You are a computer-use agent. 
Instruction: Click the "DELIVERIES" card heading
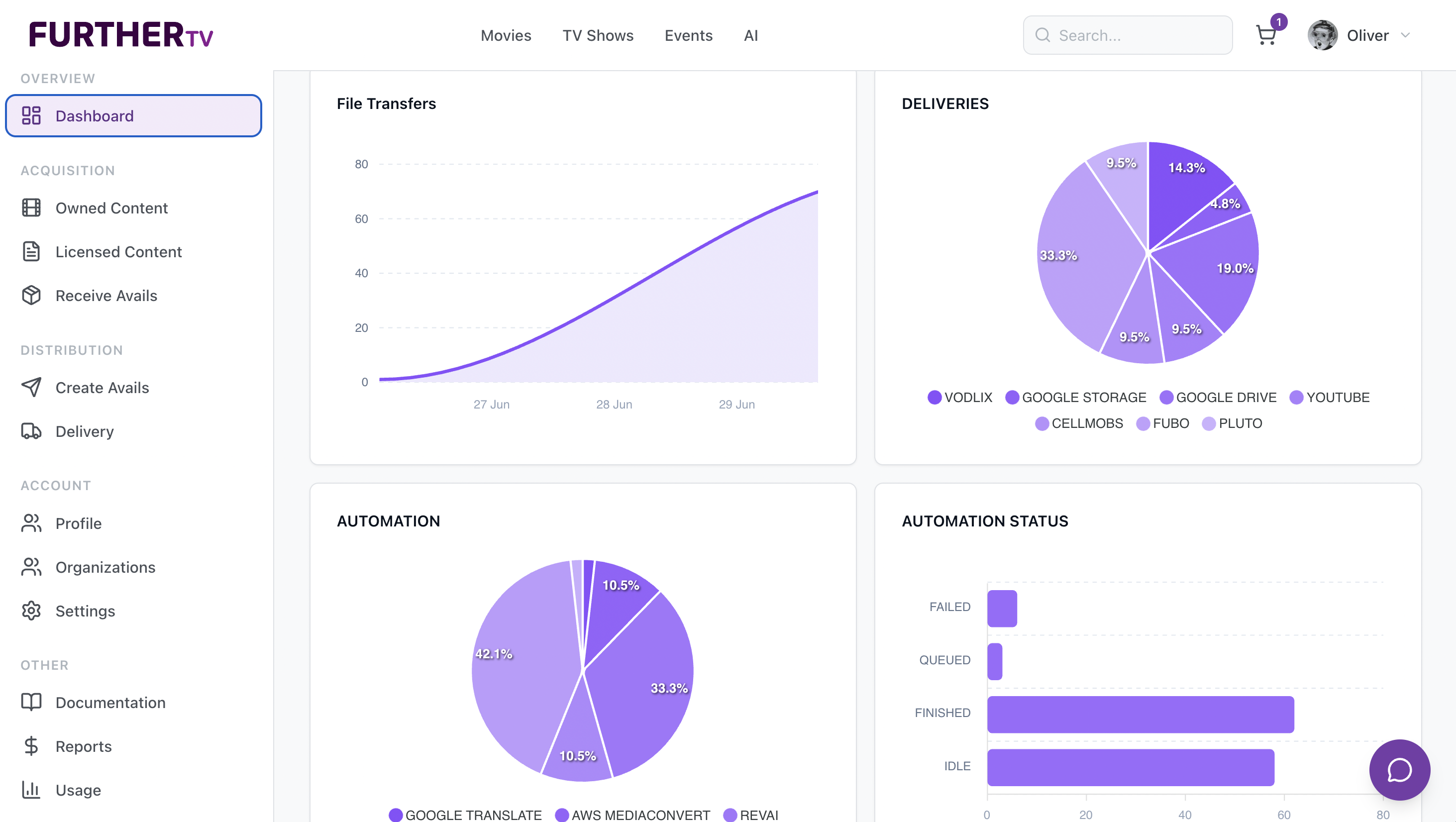[945, 103]
